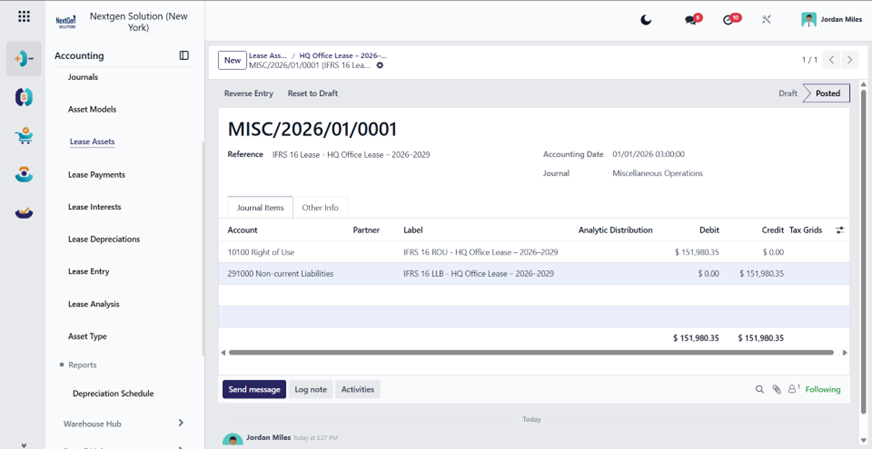
Task: Click Lease Ass... breadcrumb link
Action: (x=268, y=56)
